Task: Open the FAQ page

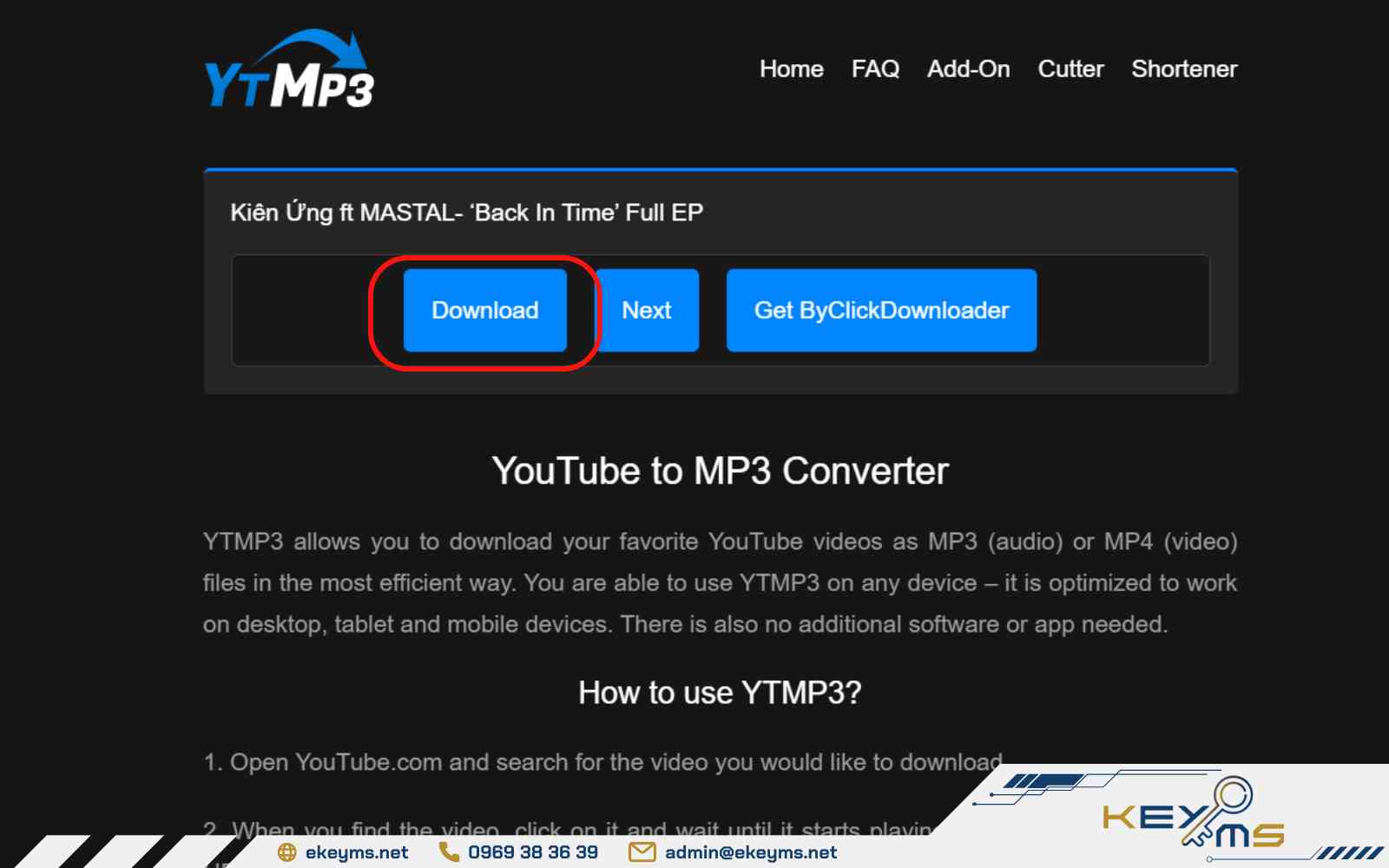Action: [x=875, y=69]
